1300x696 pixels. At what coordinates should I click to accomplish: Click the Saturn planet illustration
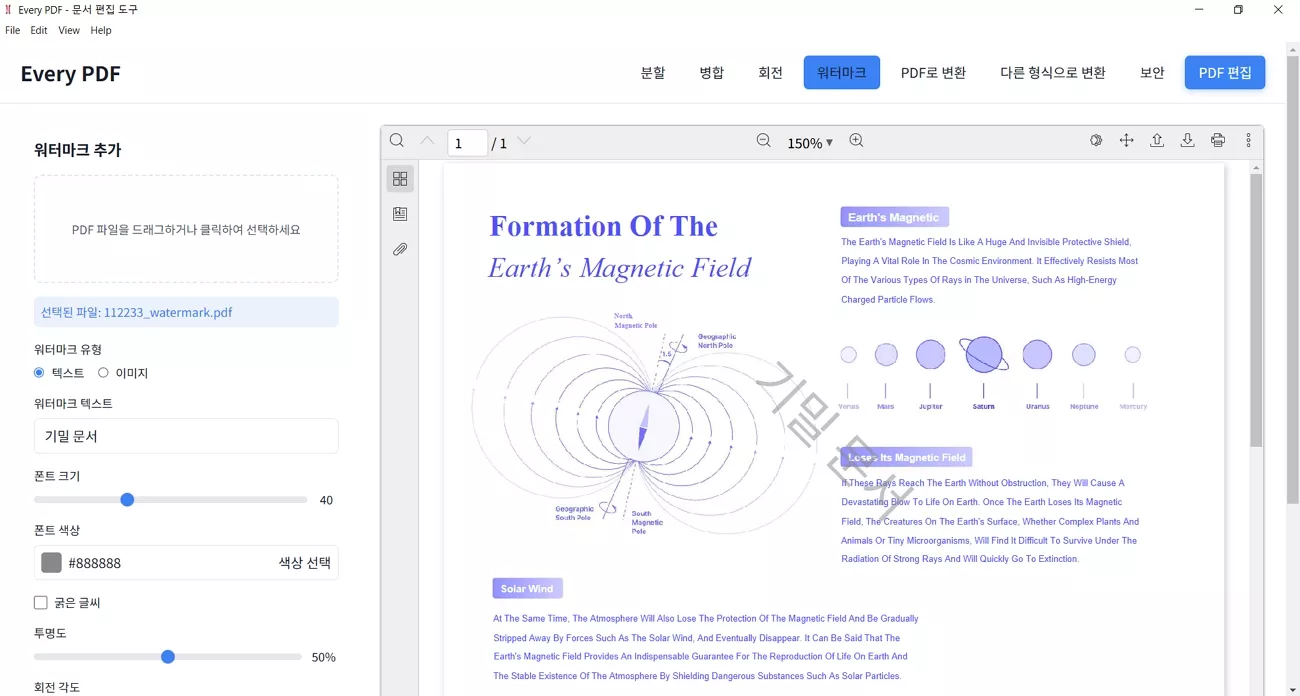tap(984, 354)
